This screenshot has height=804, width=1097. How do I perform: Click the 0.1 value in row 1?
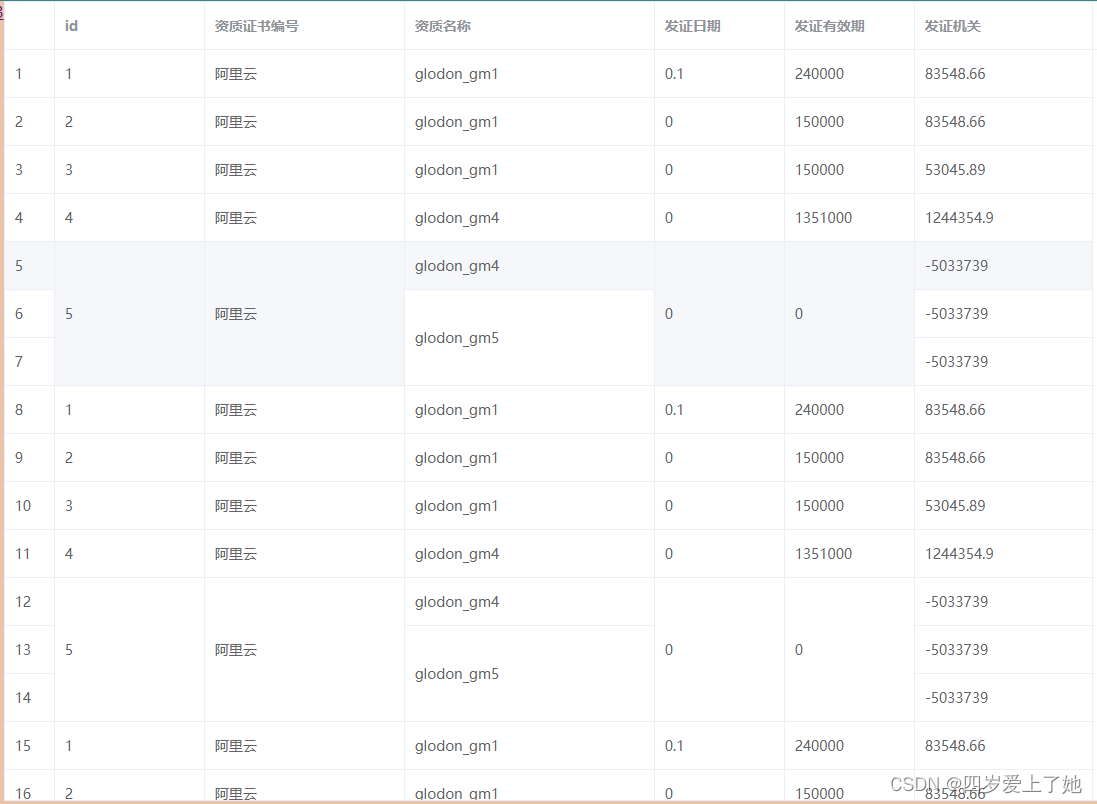674,73
